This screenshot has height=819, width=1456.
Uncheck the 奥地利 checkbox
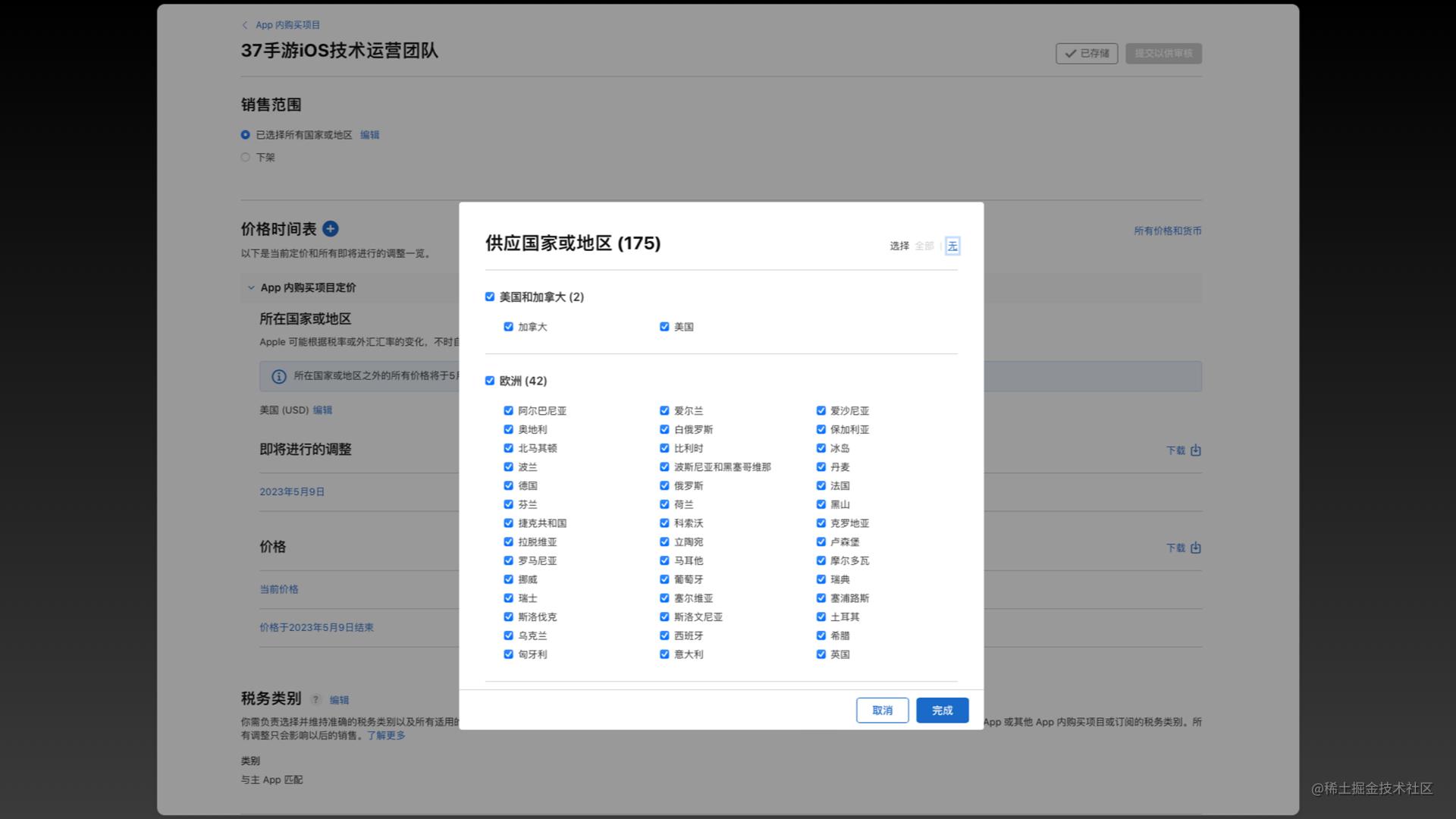tap(508, 429)
